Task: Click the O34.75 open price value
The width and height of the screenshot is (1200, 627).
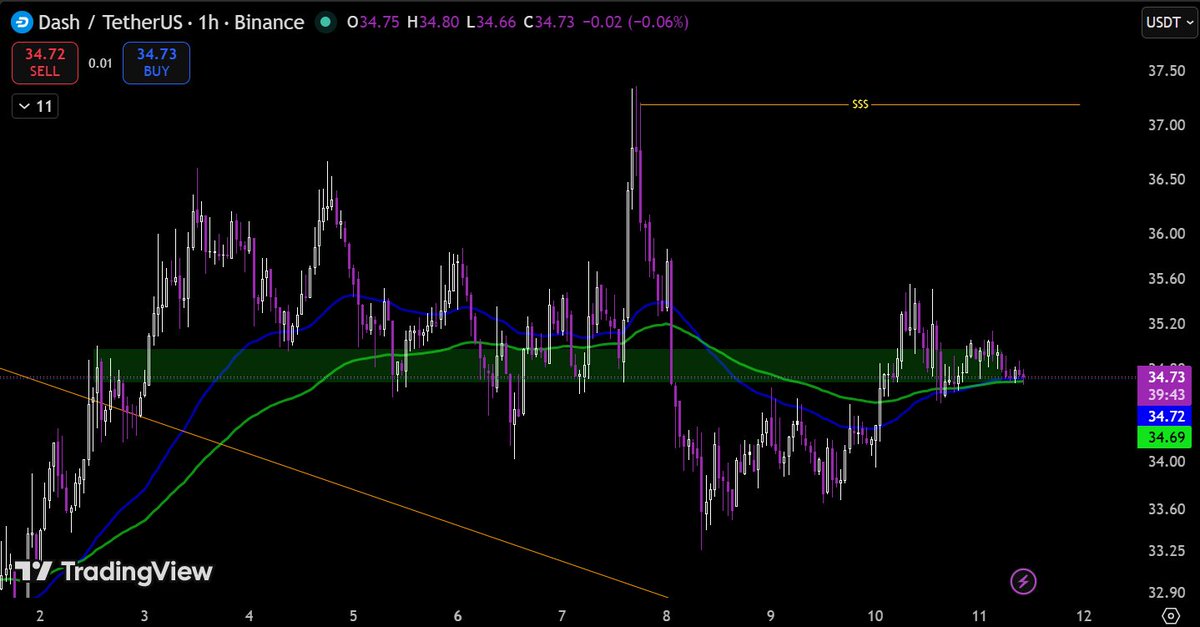Action: pyautogui.click(x=374, y=22)
